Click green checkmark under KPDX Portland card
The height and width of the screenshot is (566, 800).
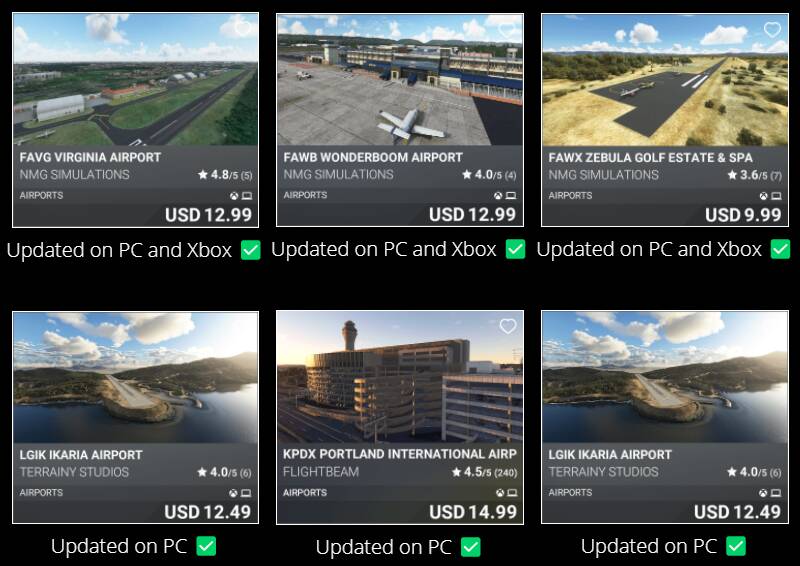pyautogui.click(x=470, y=547)
